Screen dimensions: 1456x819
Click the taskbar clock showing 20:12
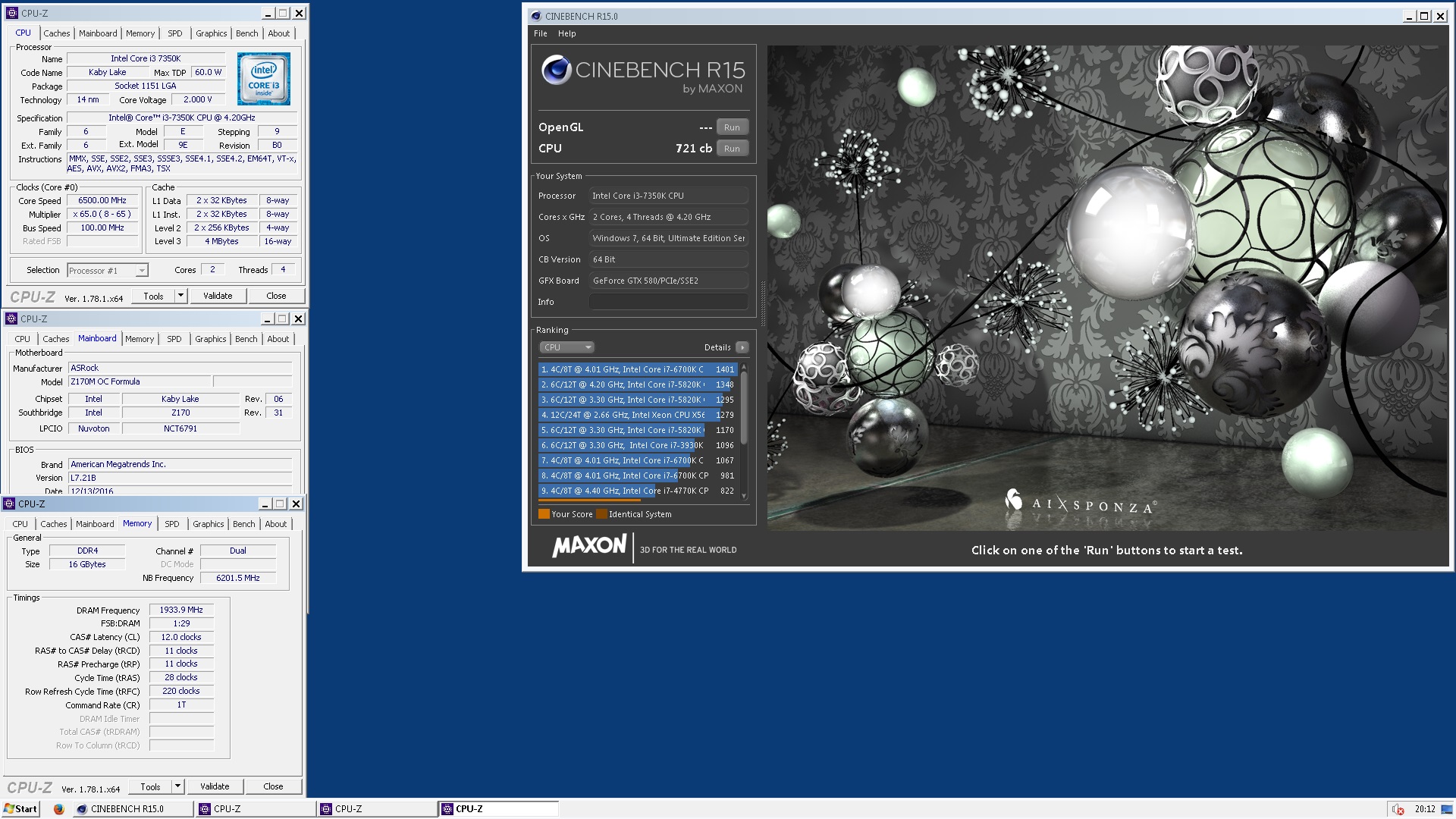[x=1425, y=809]
